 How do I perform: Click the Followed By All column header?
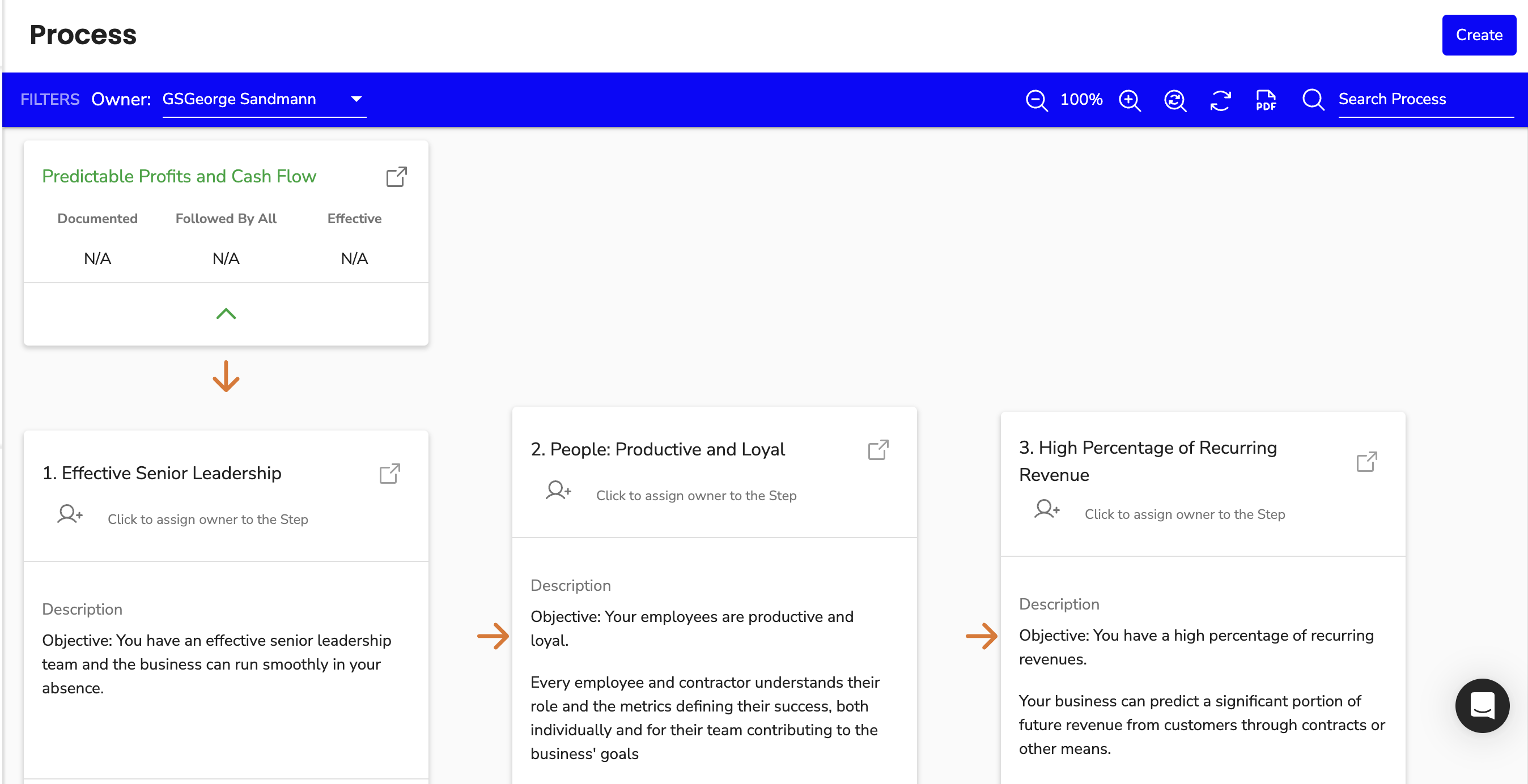tap(226, 218)
